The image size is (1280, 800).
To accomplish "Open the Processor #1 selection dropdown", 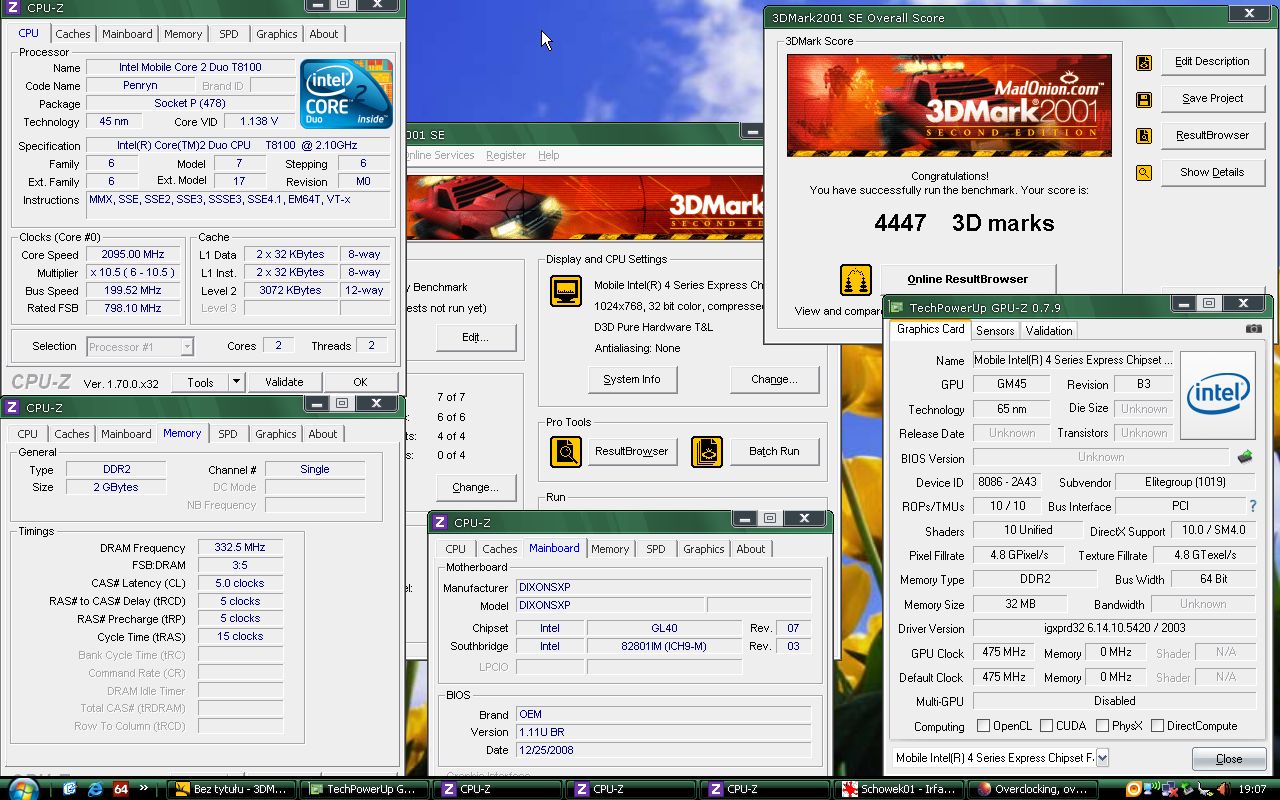I will point(187,347).
